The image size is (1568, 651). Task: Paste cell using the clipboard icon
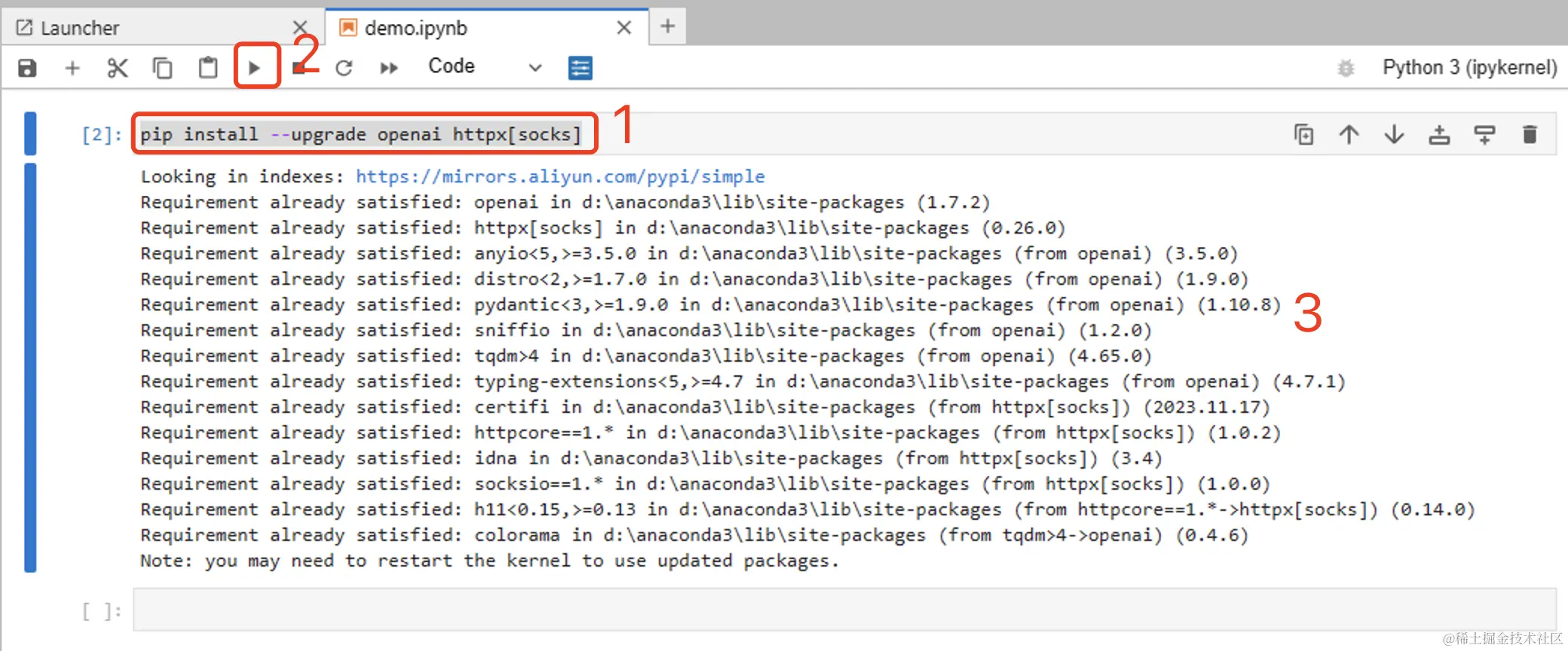[x=208, y=69]
